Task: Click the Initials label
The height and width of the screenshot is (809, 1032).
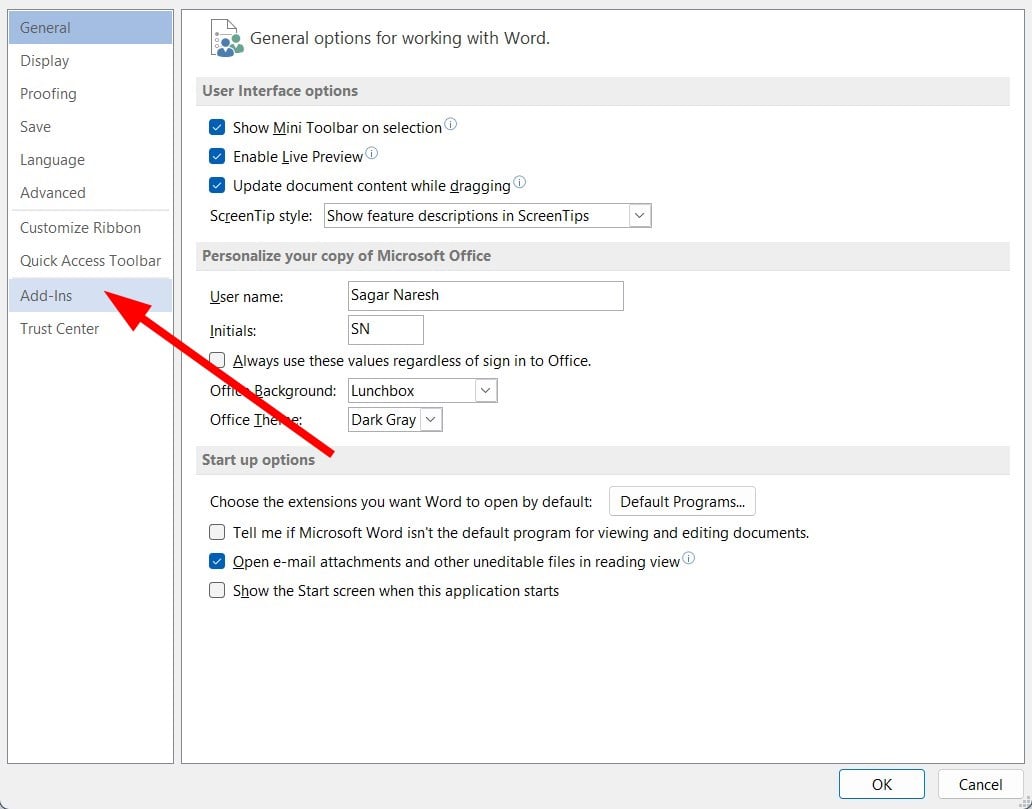Action: point(233,330)
